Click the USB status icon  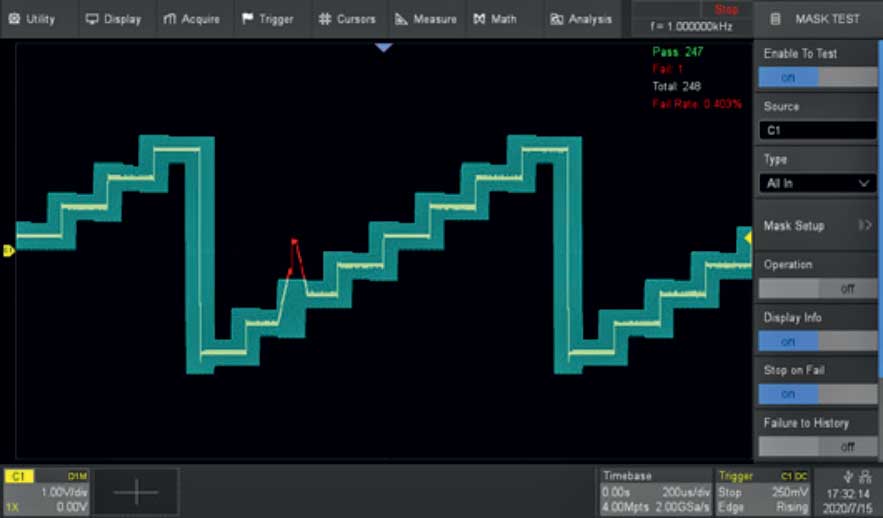[848, 476]
